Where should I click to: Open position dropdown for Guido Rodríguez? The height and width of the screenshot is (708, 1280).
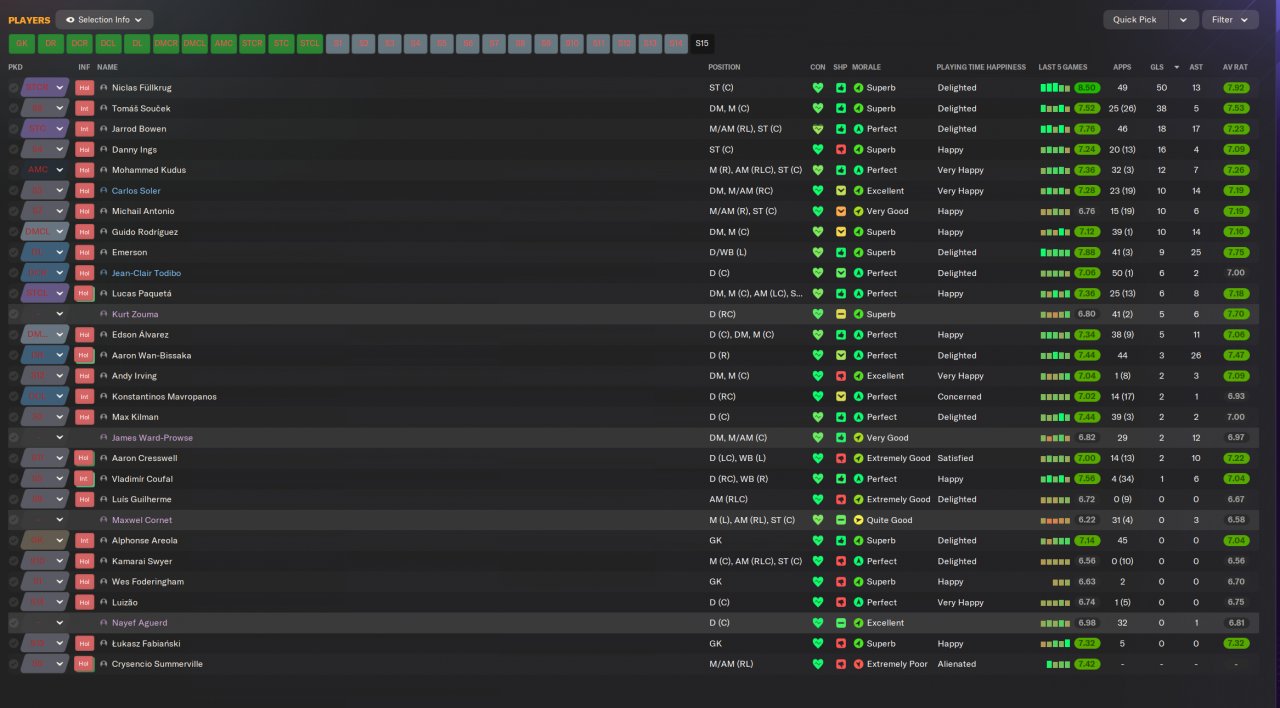coord(45,232)
